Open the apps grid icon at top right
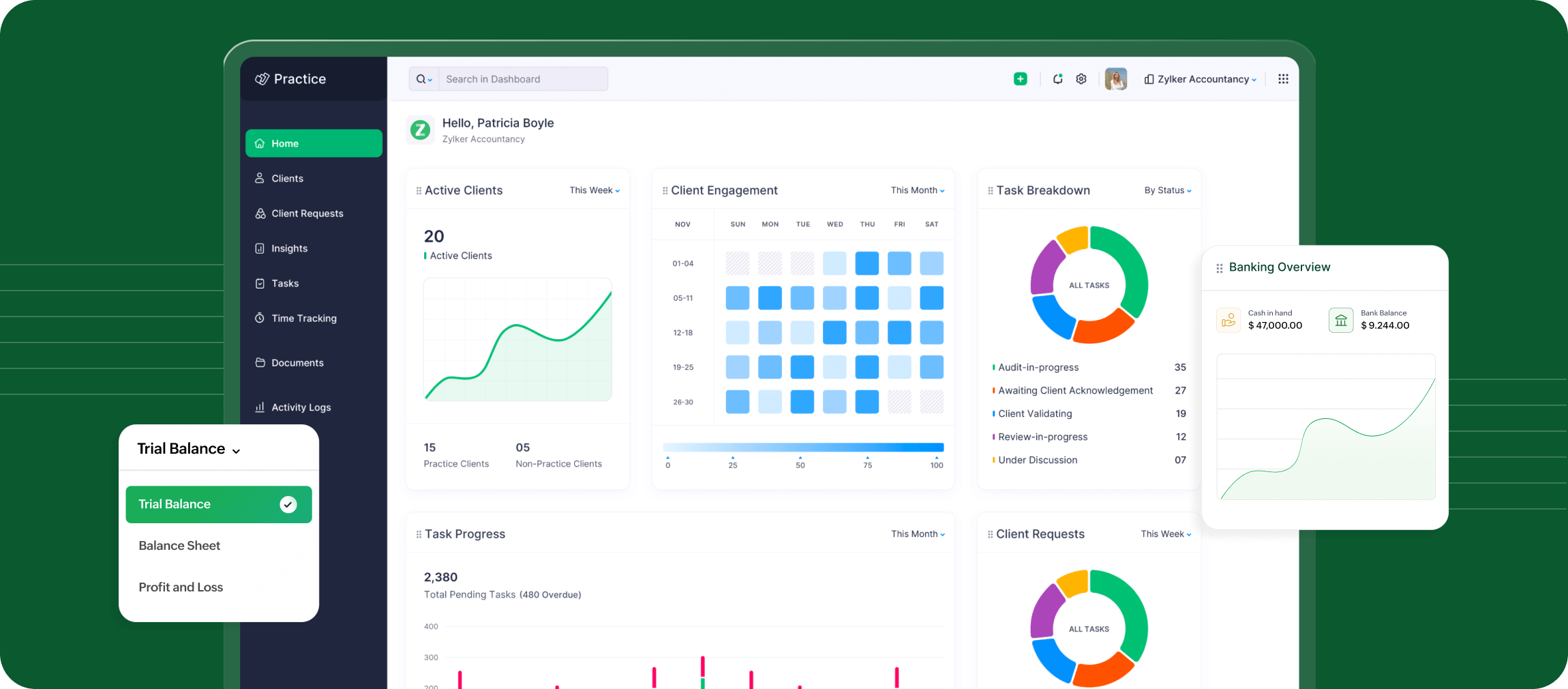This screenshot has height=689, width=1568. [x=1283, y=78]
